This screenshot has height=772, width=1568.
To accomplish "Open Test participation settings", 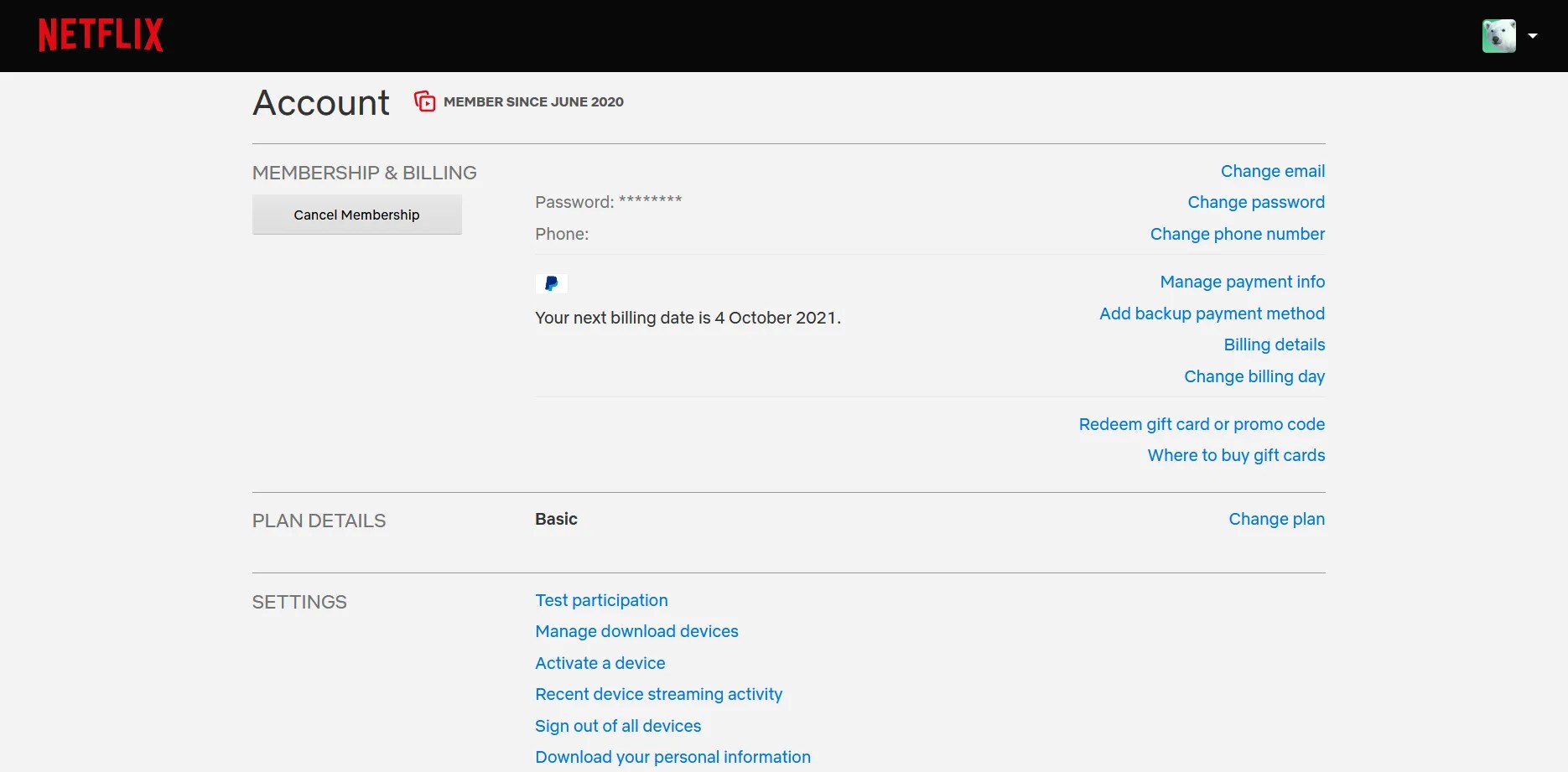I will click(600, 600).
